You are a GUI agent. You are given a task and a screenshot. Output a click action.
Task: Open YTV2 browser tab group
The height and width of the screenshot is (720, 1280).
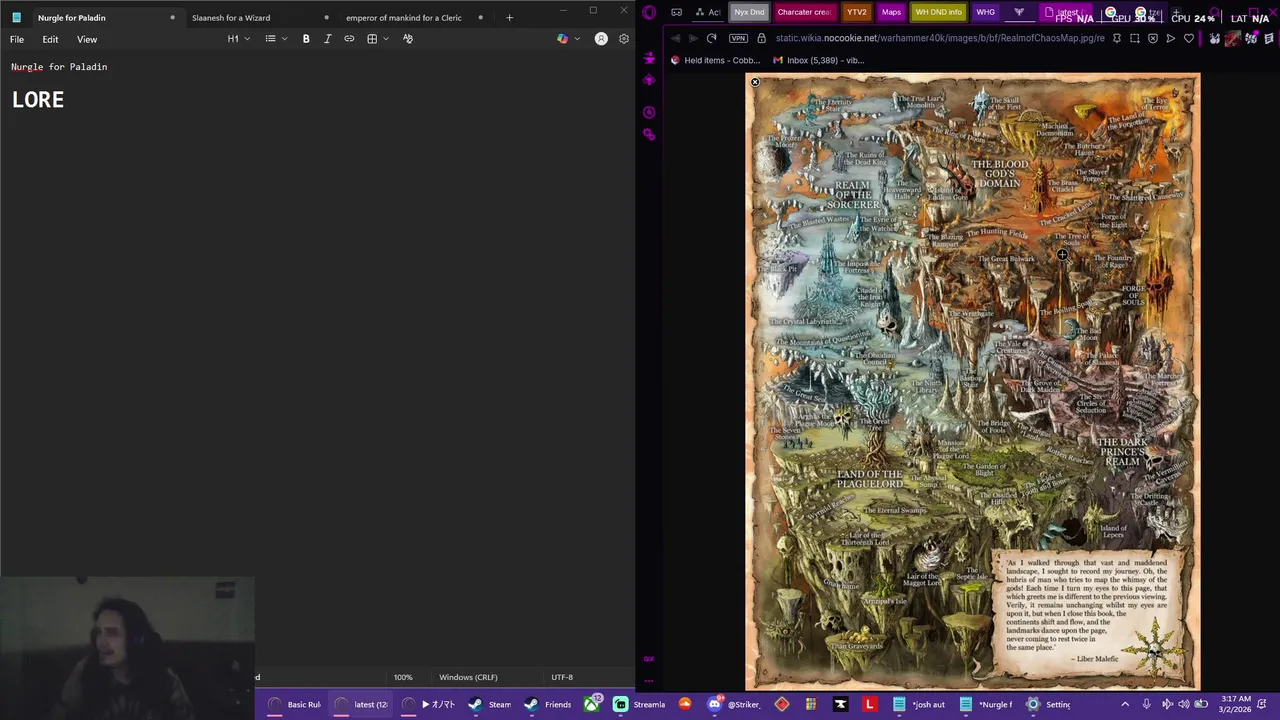point(857,12)
